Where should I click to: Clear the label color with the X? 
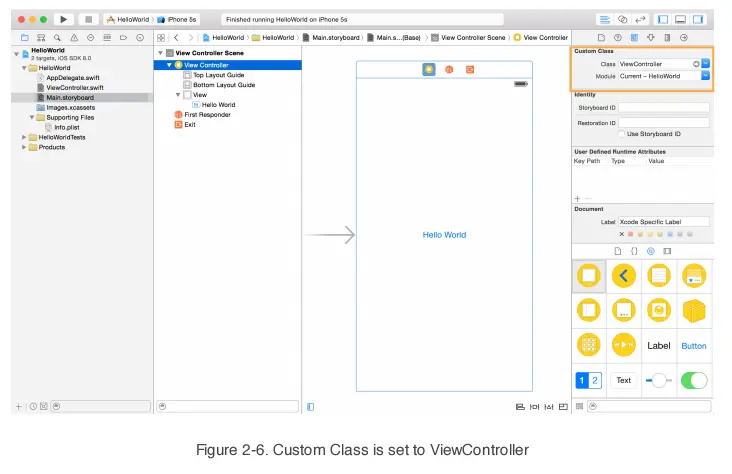[x=621, y=234]
